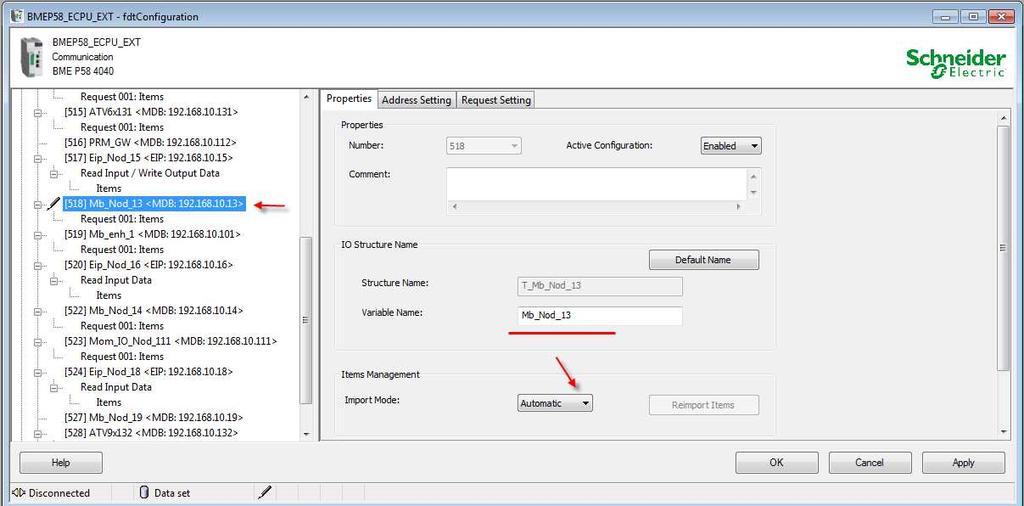The image size is (1024, 506).
Task: Collapse the [520] Eip_Nod_16 tree node
Action: tap(37, 265)
